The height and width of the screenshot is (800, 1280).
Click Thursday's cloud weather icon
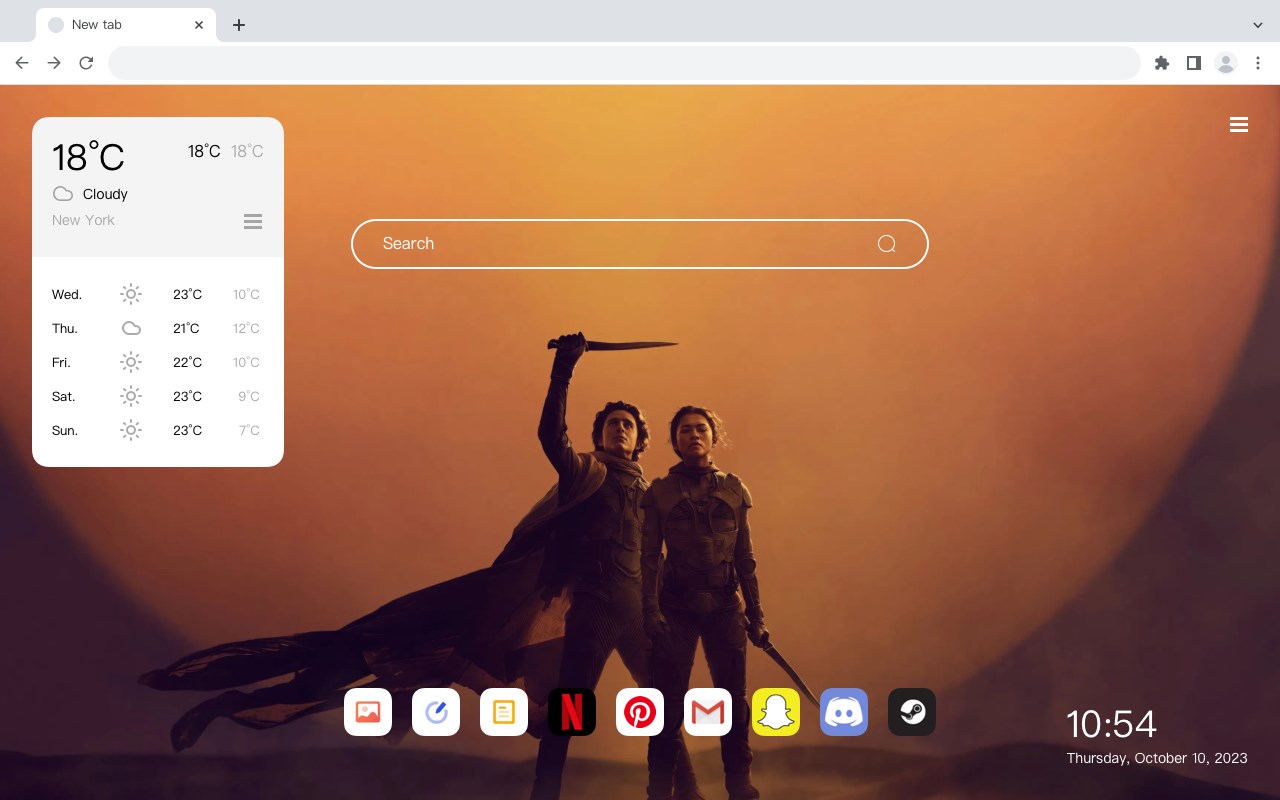coord(131,328)
